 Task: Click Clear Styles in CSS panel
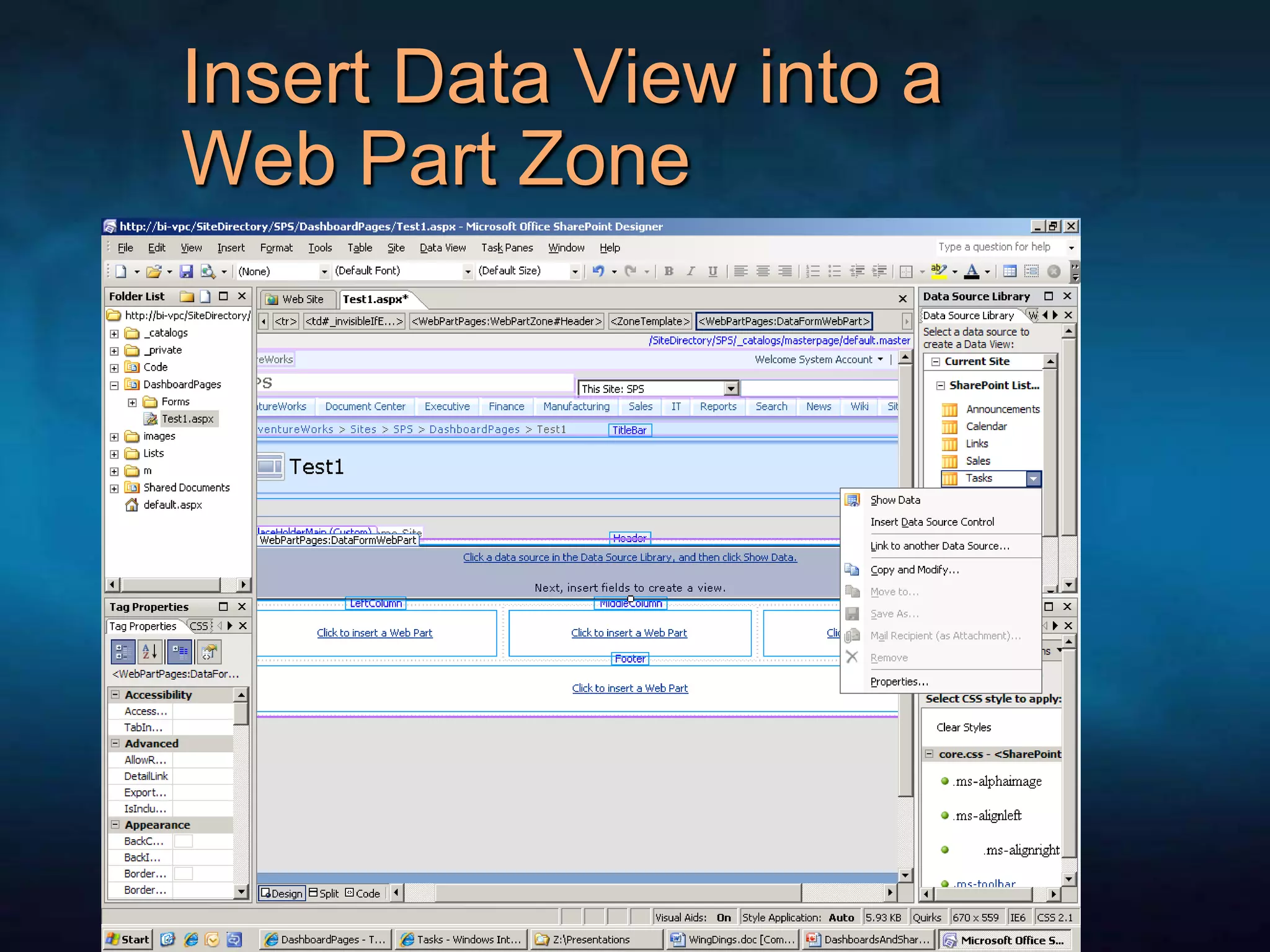964,728
